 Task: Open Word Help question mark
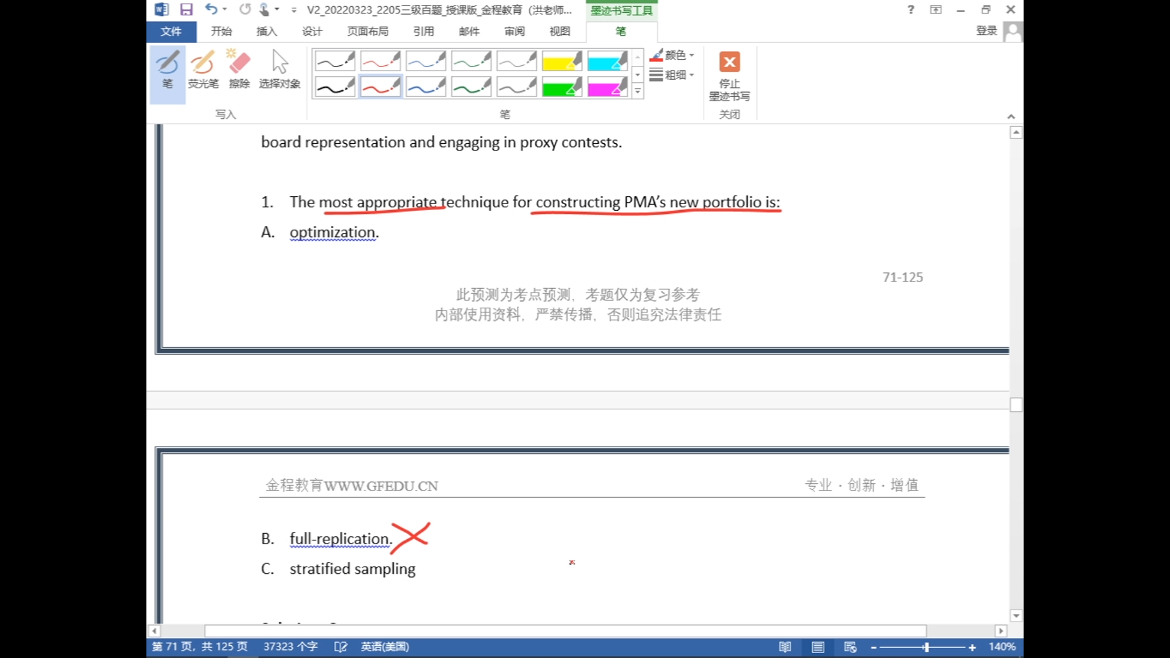pyautogui.click(x=910, y=10)
